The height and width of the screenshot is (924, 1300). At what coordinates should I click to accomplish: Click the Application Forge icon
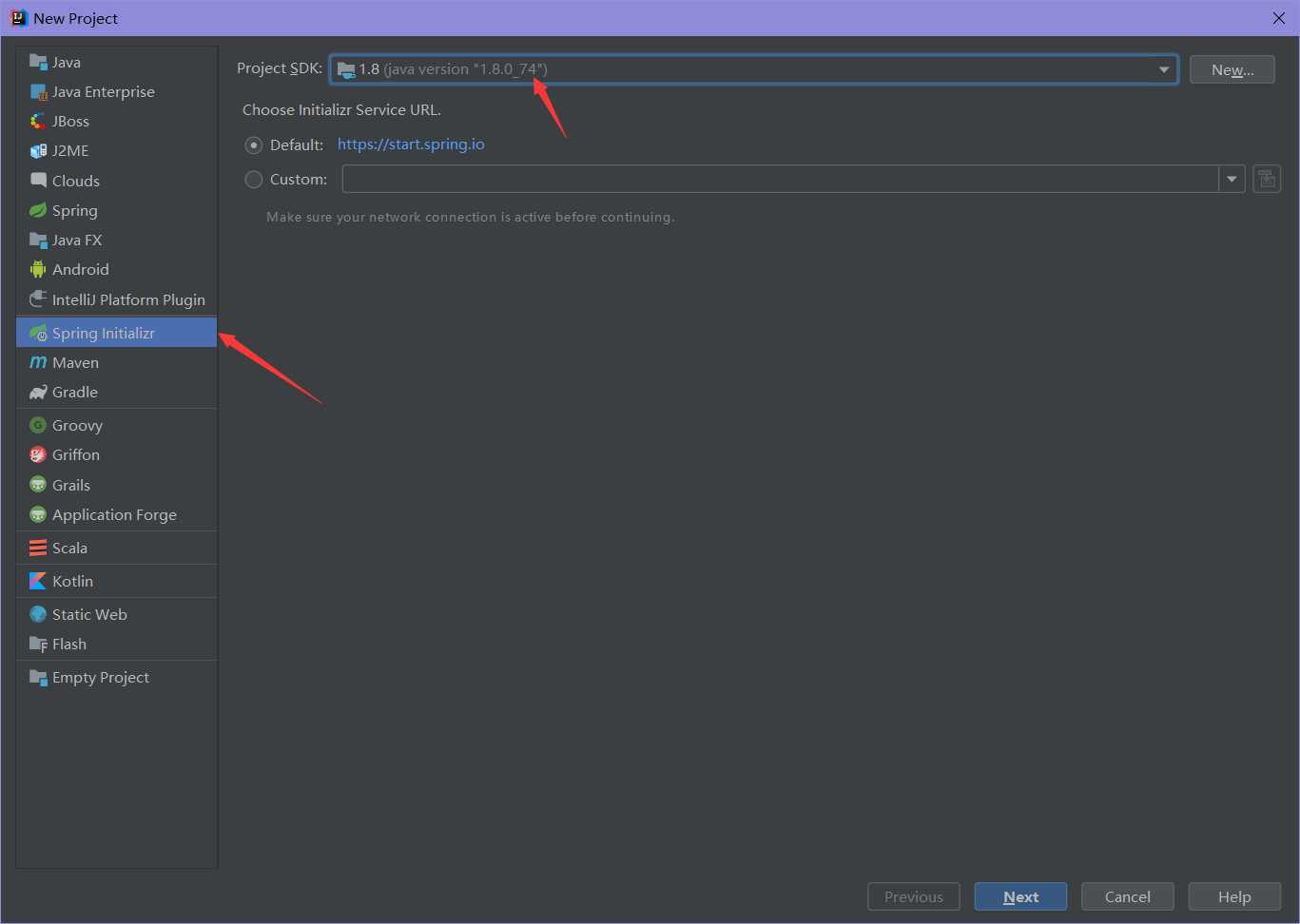tap(38, 514)
